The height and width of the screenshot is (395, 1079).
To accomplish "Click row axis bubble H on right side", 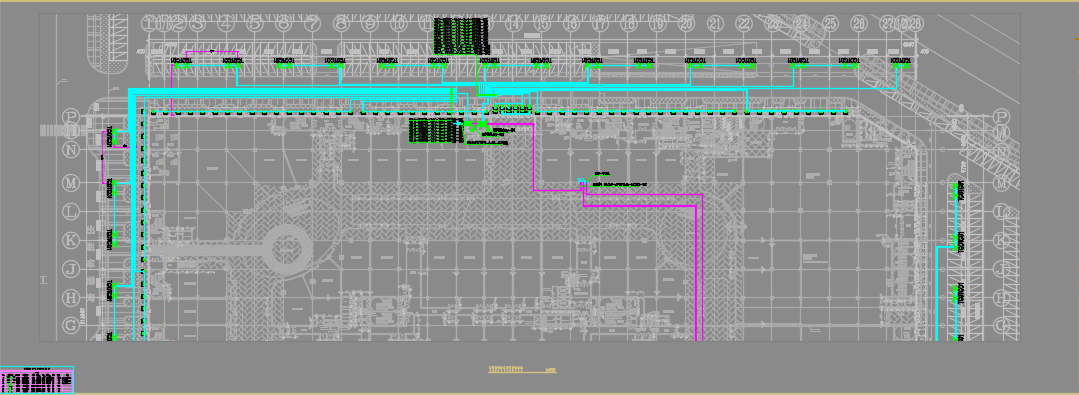I will [1002, 297].
